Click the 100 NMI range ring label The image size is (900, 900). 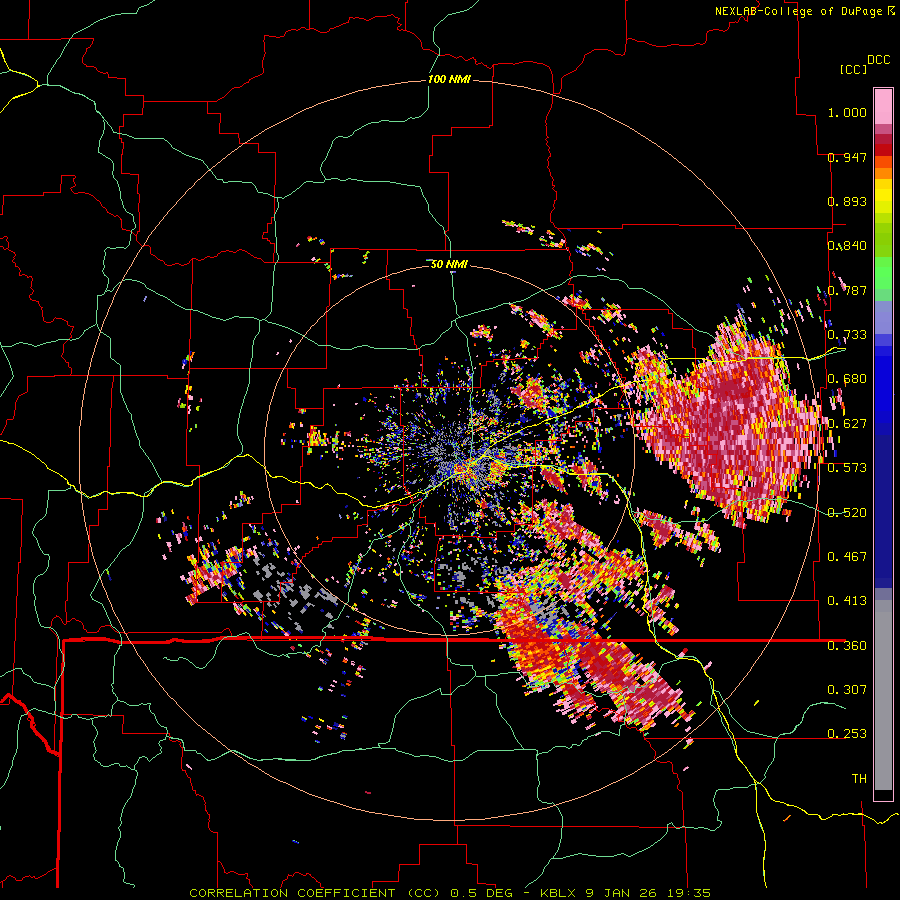point(449,79)
